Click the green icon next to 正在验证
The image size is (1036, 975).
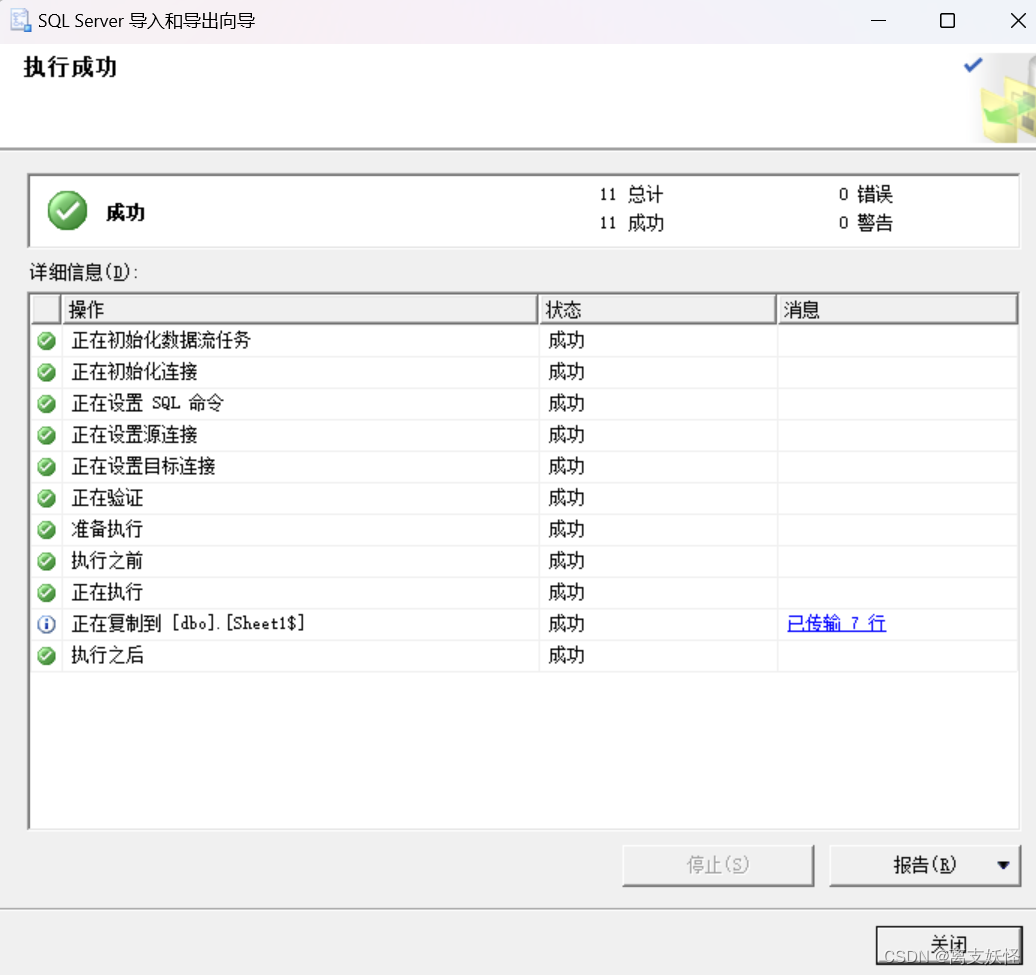[46, 498]
